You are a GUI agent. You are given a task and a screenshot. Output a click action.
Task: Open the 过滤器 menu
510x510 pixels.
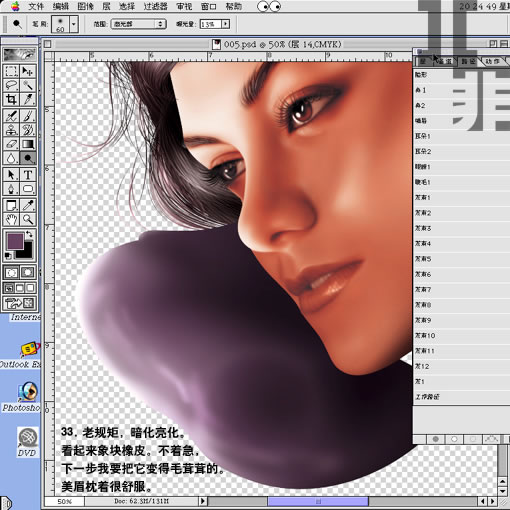(x=155, y=6)
